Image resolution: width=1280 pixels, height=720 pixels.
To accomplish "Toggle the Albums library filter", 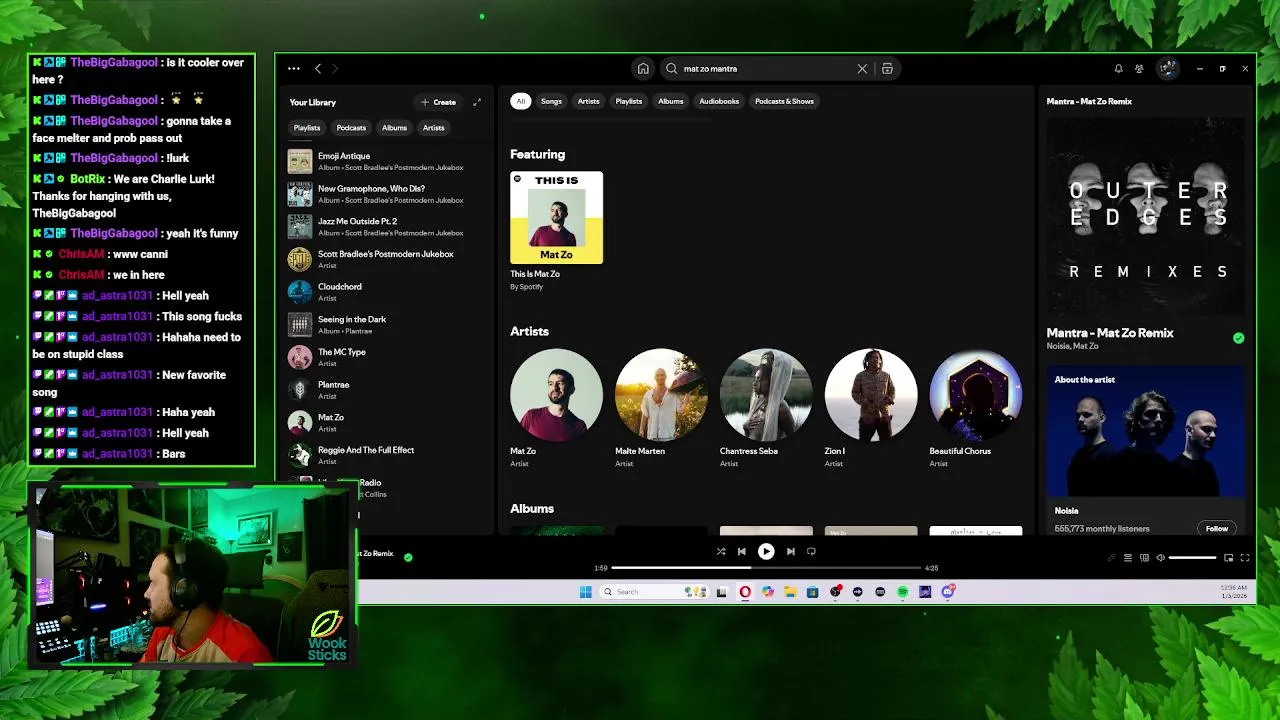I will click(394, 128).
